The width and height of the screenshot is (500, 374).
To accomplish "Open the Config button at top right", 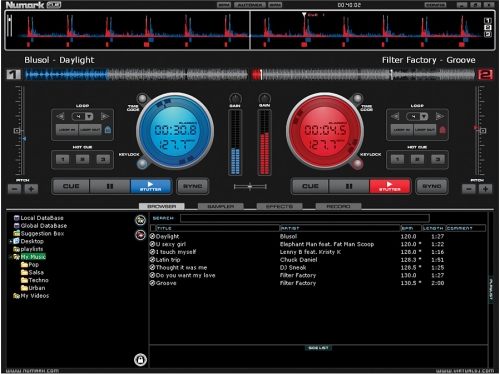I will tap(435, 5).
